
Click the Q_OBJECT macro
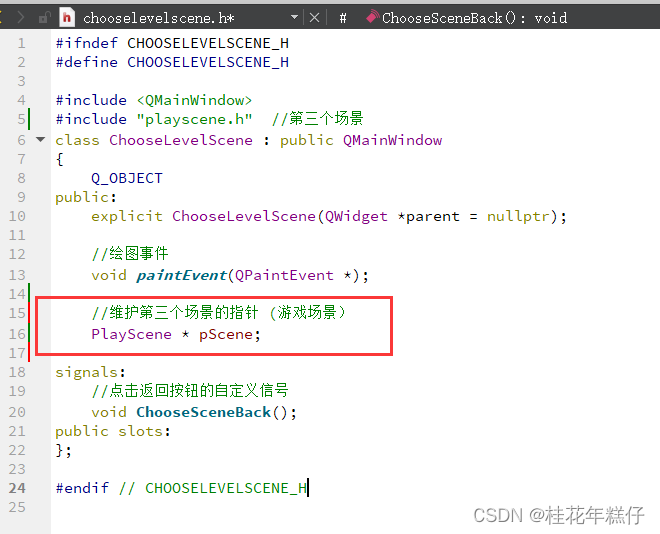click(127, 178)
